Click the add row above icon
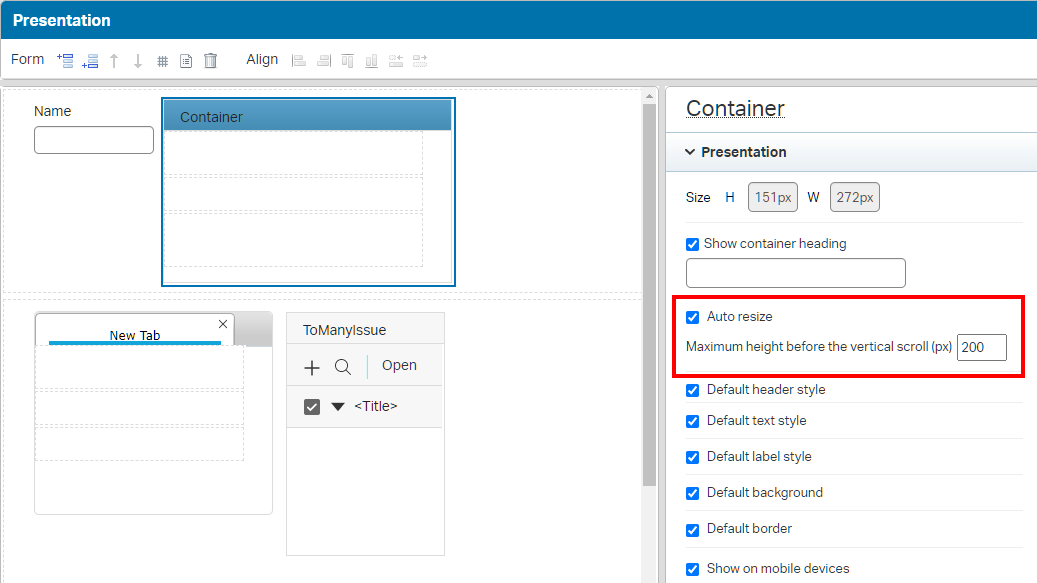 (x=65, y=61)
